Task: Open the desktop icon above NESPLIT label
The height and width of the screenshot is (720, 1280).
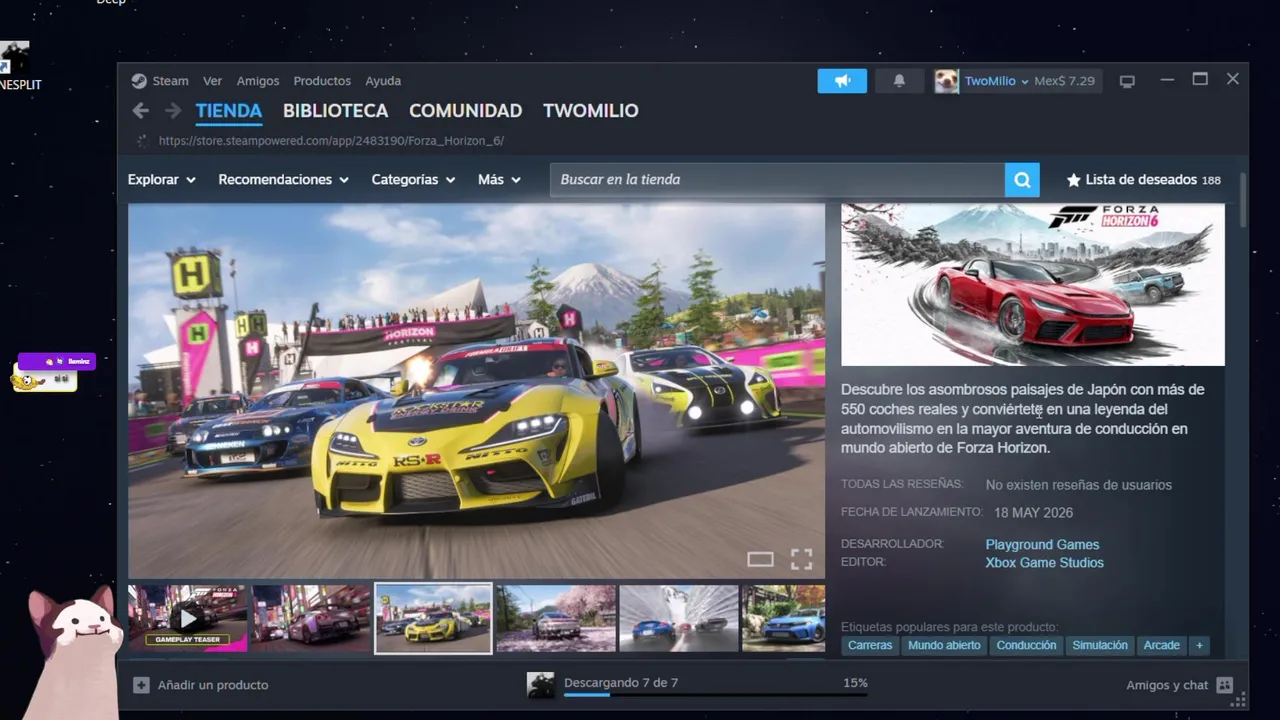Action: point(14,58)
